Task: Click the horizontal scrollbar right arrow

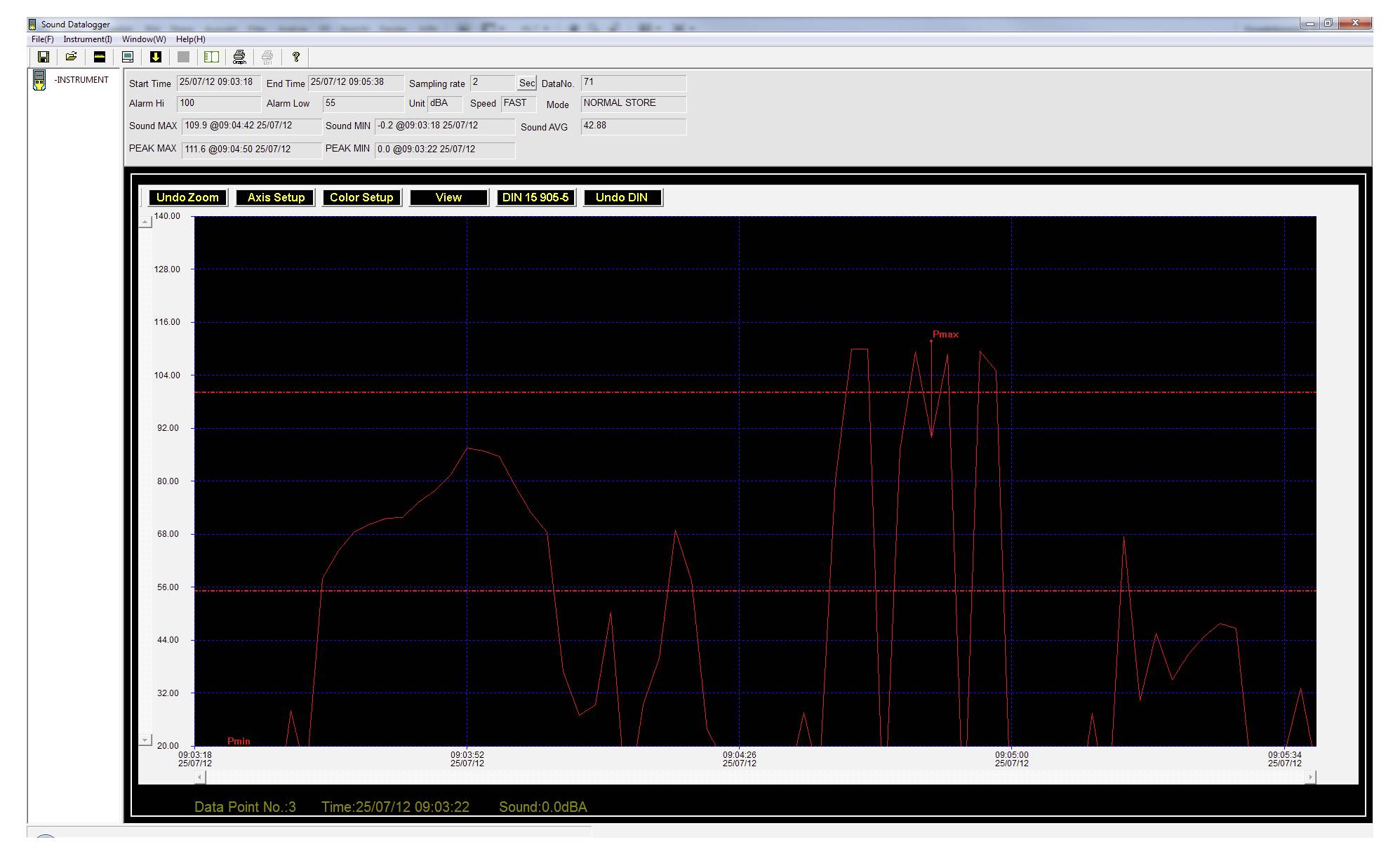Action: pos(1310,777)
